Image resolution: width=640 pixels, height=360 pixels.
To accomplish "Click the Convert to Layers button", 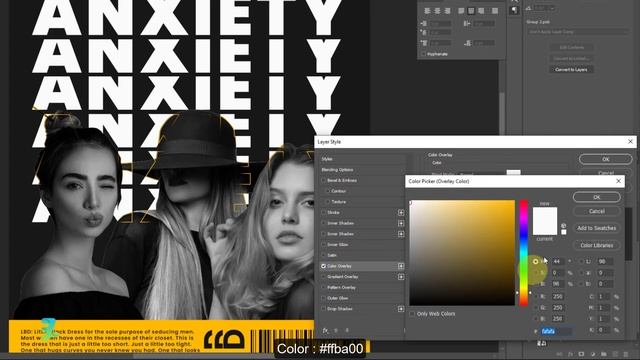I will (x=571, y=70).
